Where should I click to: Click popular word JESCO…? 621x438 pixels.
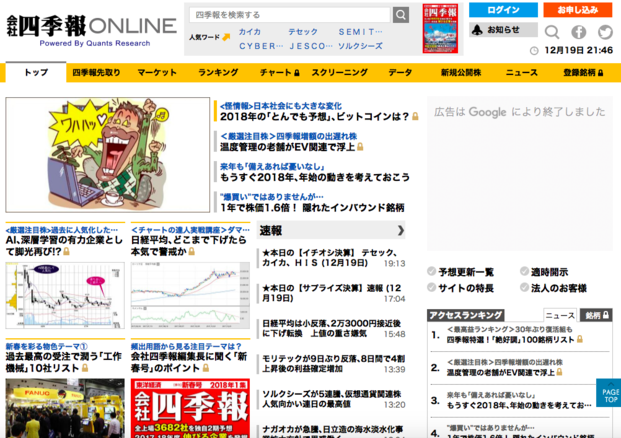click(x=311, y=46)
